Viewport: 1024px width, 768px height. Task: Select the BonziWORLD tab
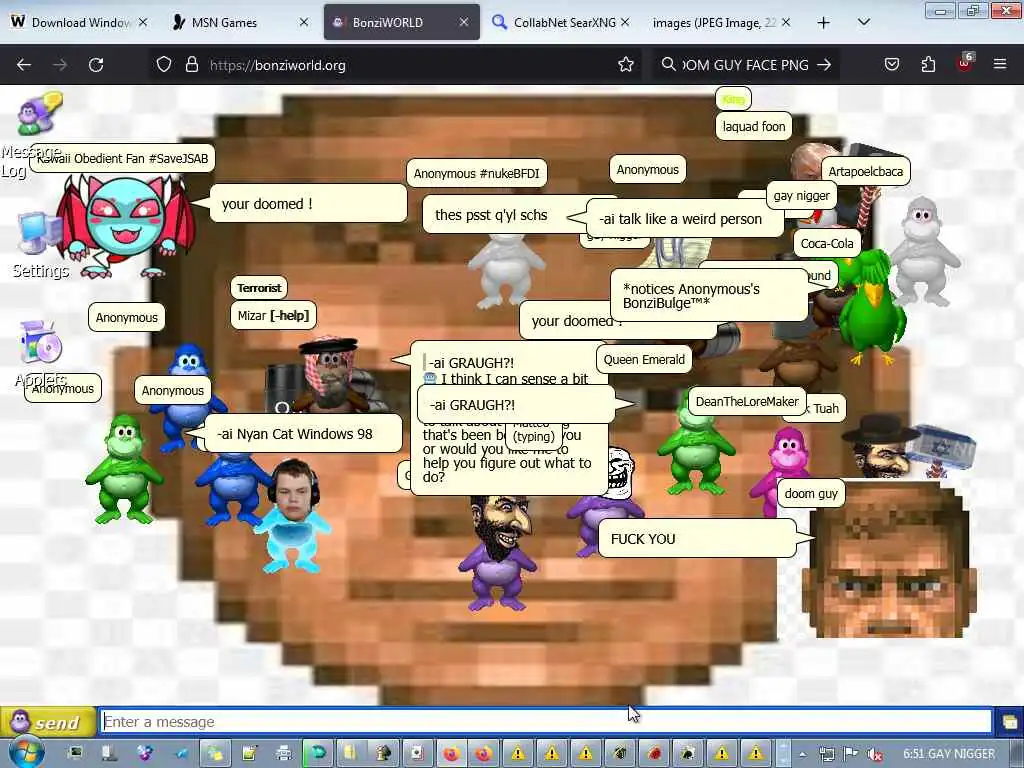click(x=401, y=22)
